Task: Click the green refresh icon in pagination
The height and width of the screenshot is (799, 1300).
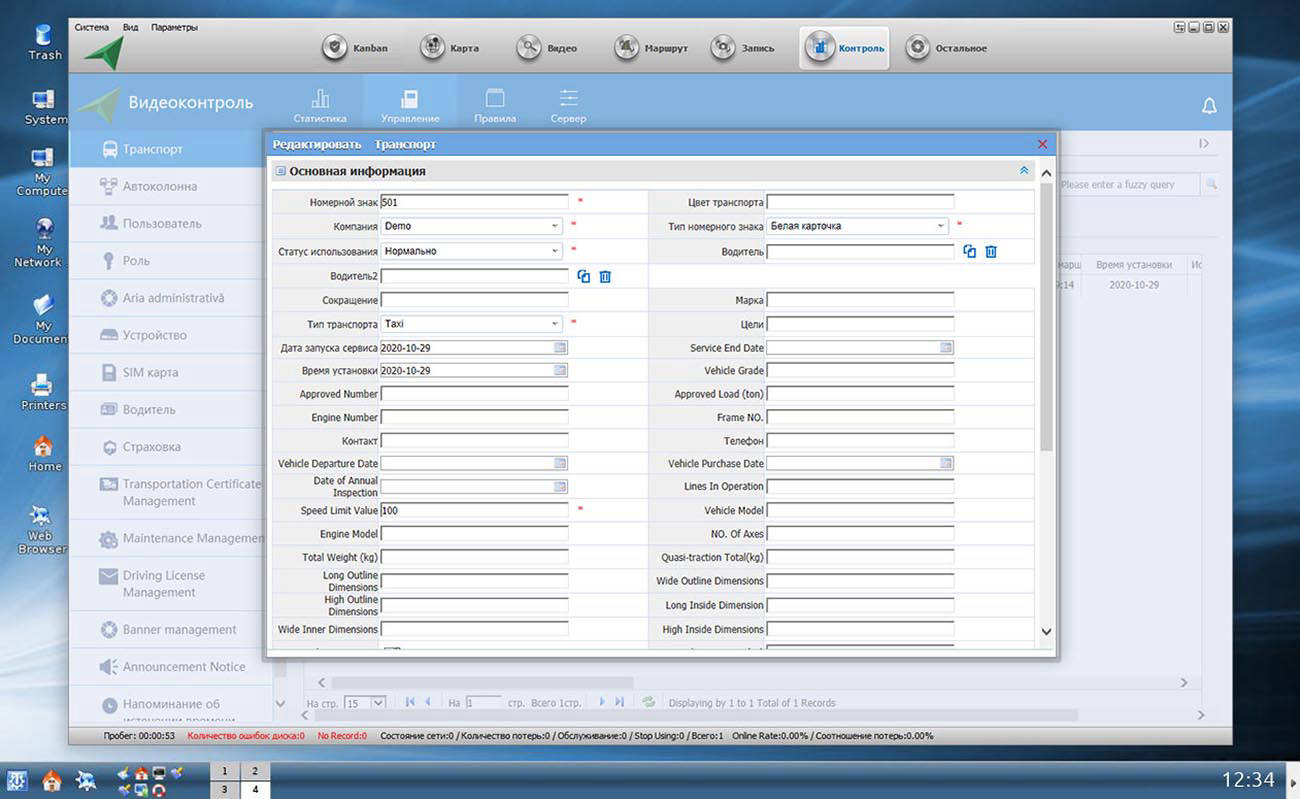Action: [x=648, y=703]
